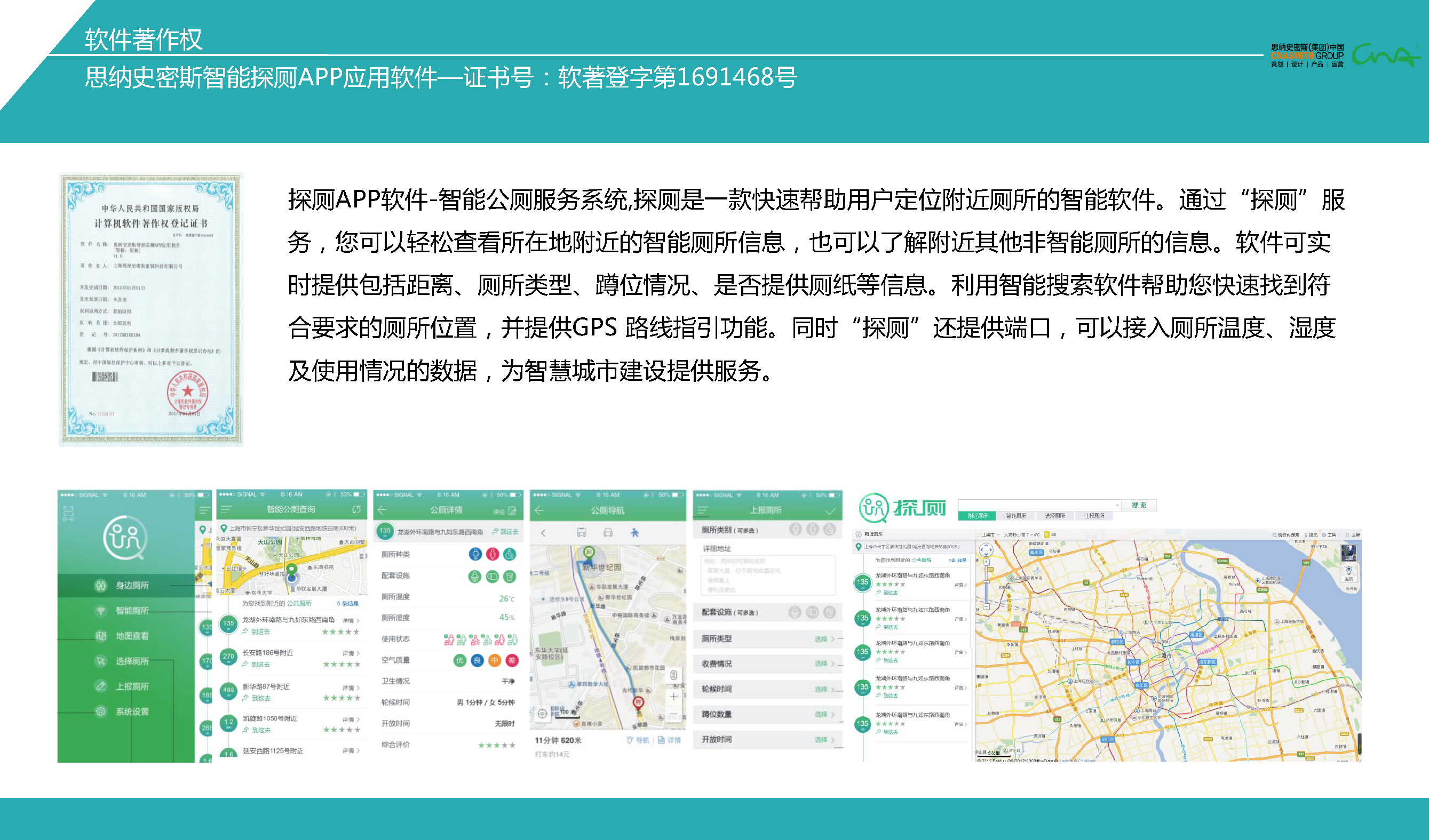Toggle baby care option in 配套设施 (可多选)
The image size is (1429, 840).
point(795,612)
